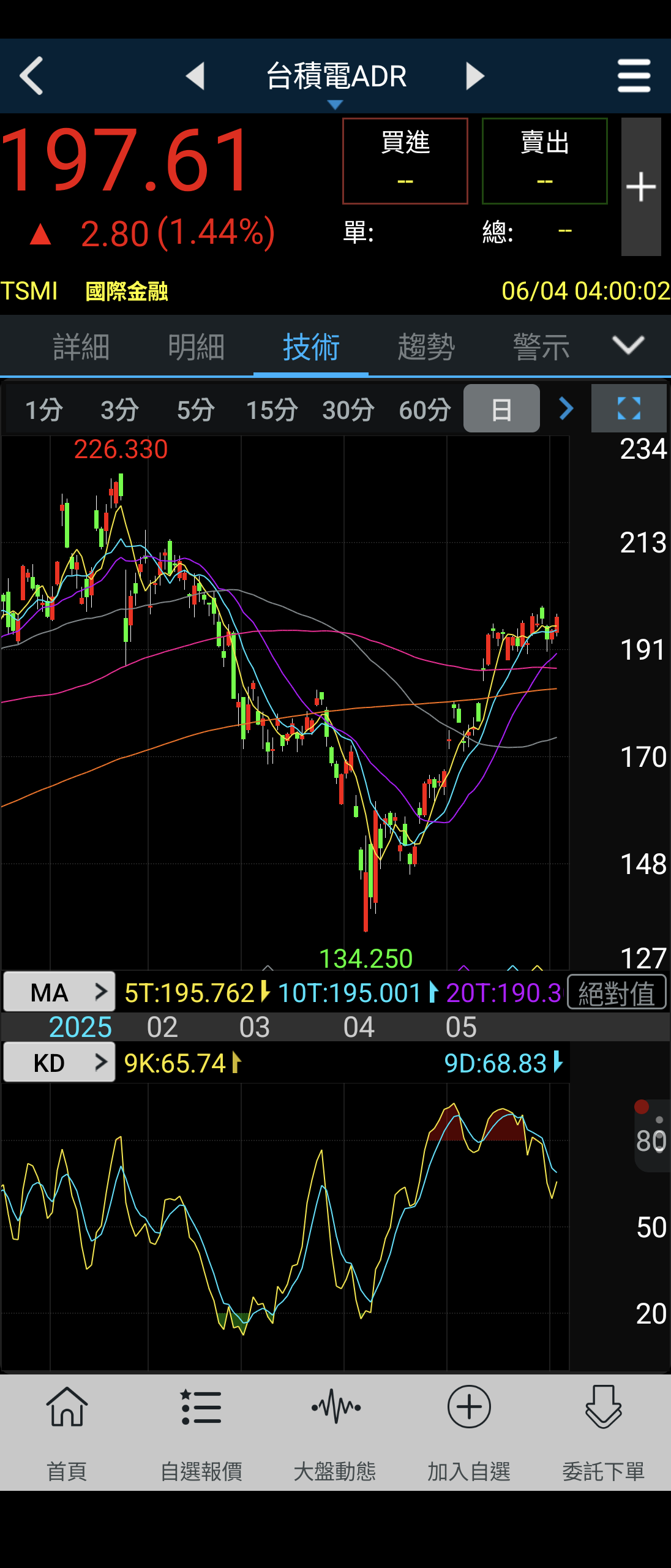
Task: Go to 首頁 home icon
Action: (x=67, y=1433)
